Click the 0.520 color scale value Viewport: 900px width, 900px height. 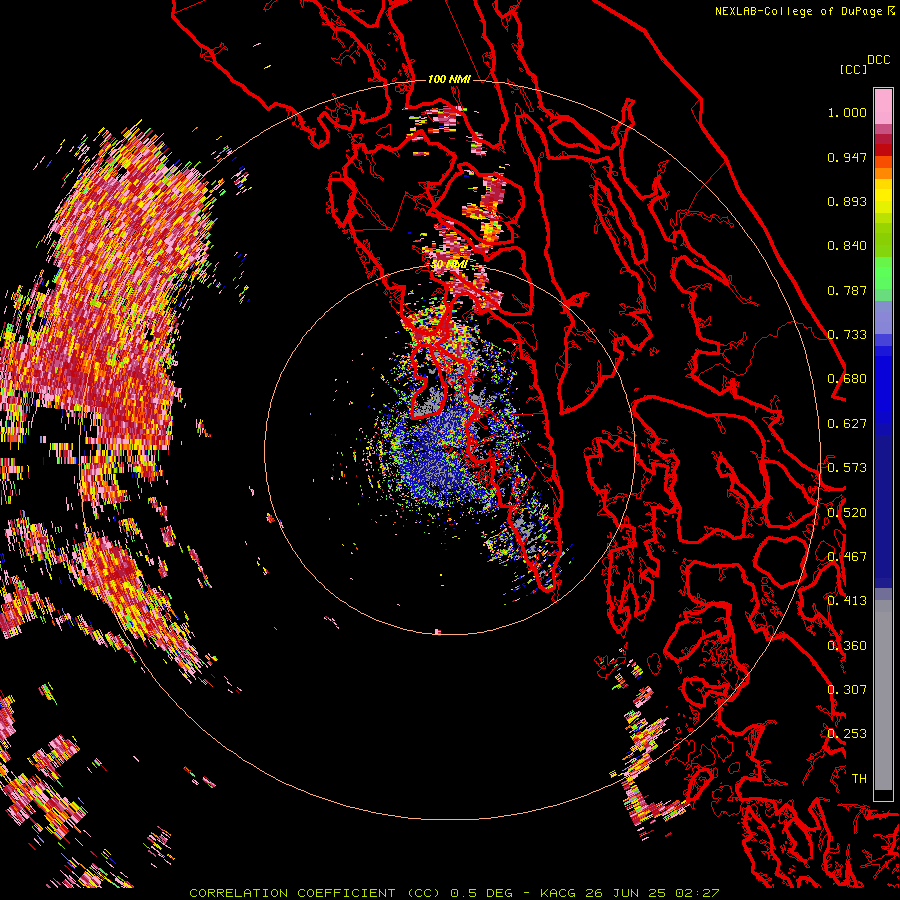pyautogui.click(x=847, y=513)
